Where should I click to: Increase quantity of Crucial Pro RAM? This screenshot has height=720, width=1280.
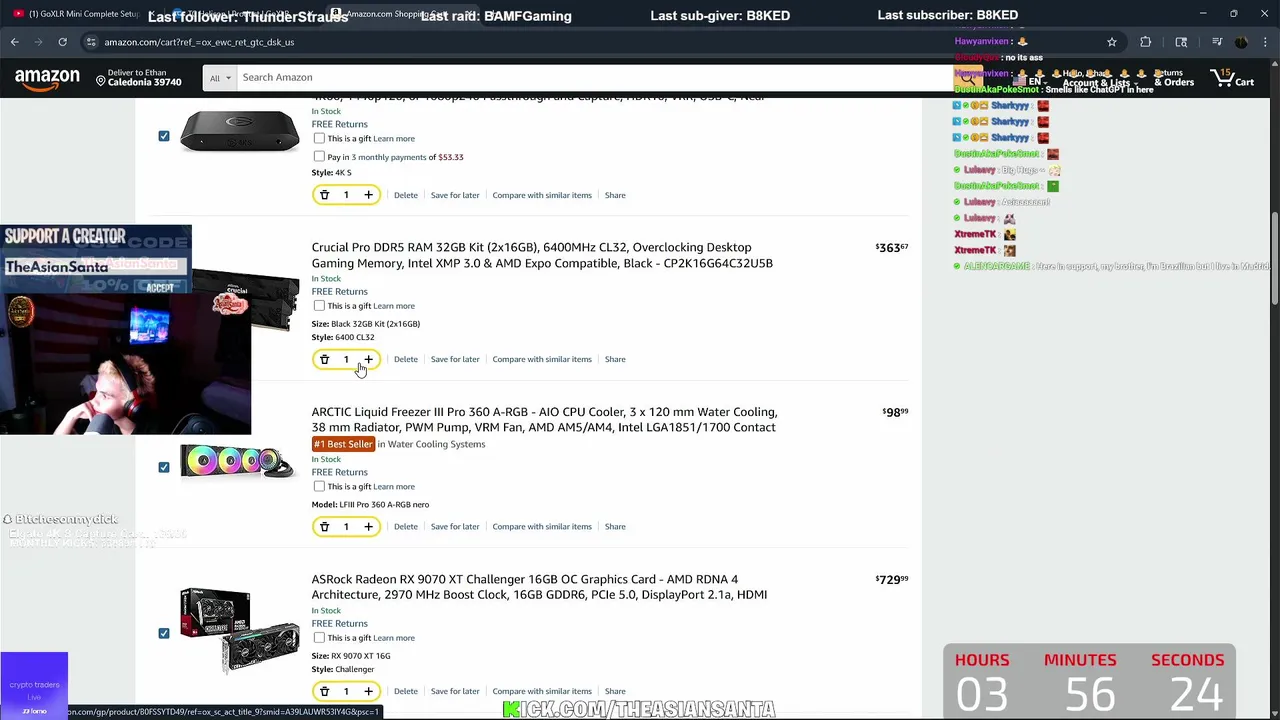pos(368,359)
